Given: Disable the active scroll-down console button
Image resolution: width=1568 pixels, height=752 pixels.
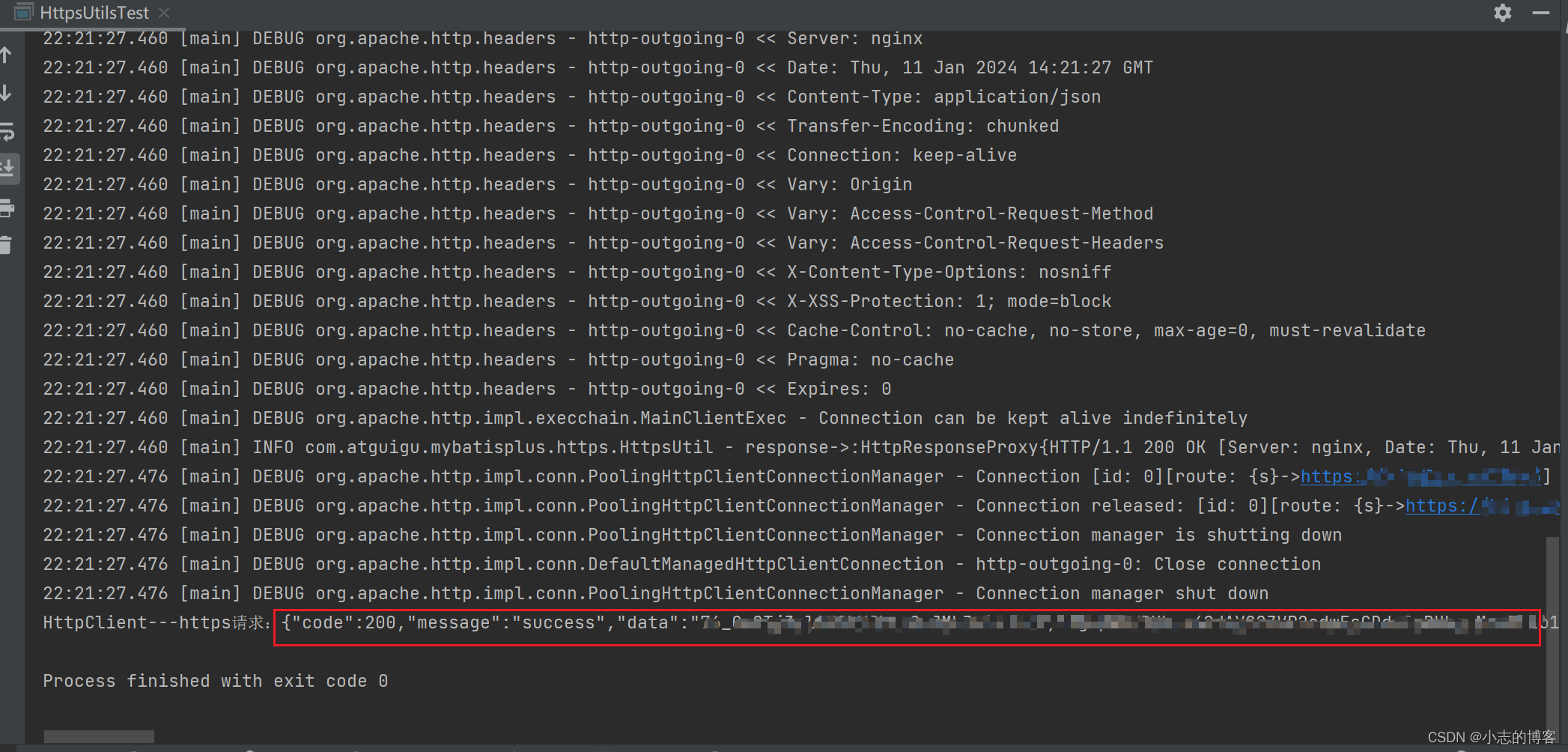Looking at the screenshot, I should tap(9, 169).
